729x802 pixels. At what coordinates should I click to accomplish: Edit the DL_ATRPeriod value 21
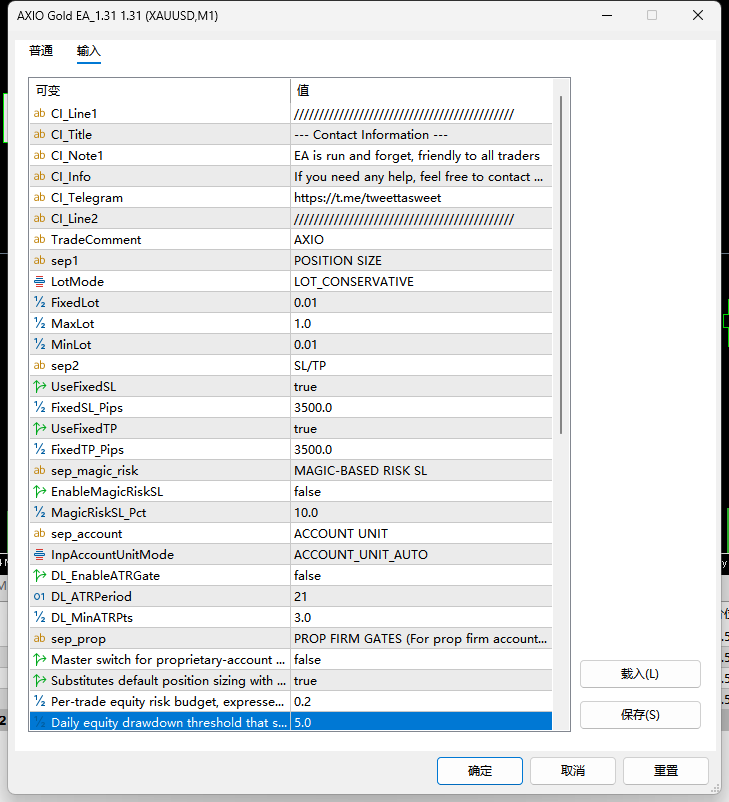pyautogui.click(x=421, y=596)
